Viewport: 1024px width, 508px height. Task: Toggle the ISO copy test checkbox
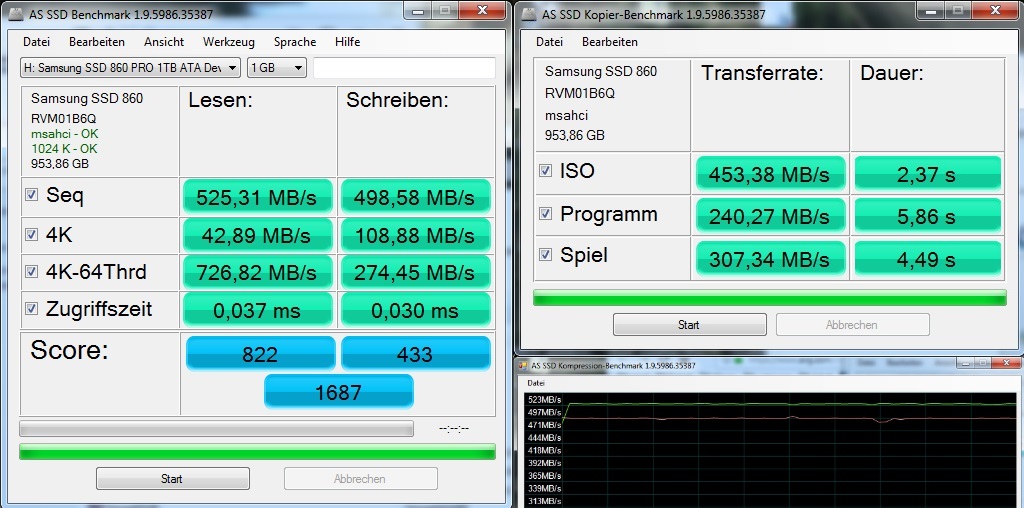545,170
